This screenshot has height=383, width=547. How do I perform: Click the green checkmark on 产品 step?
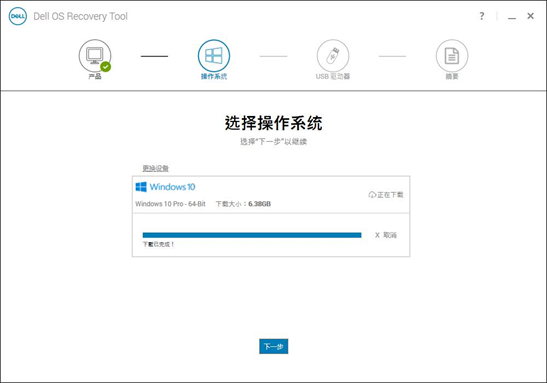click(x=106, y=66)
